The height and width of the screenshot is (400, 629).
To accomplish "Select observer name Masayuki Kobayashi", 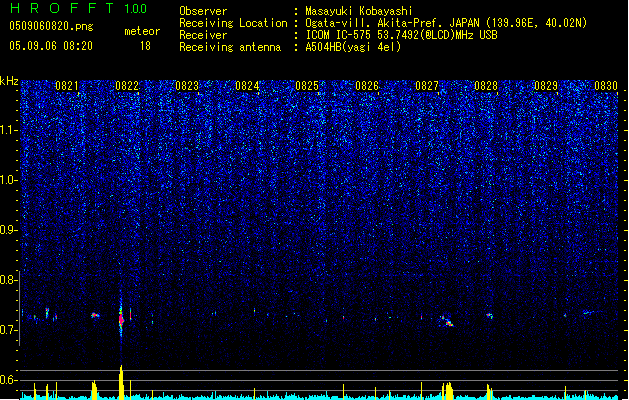I will tap(359, 11).
